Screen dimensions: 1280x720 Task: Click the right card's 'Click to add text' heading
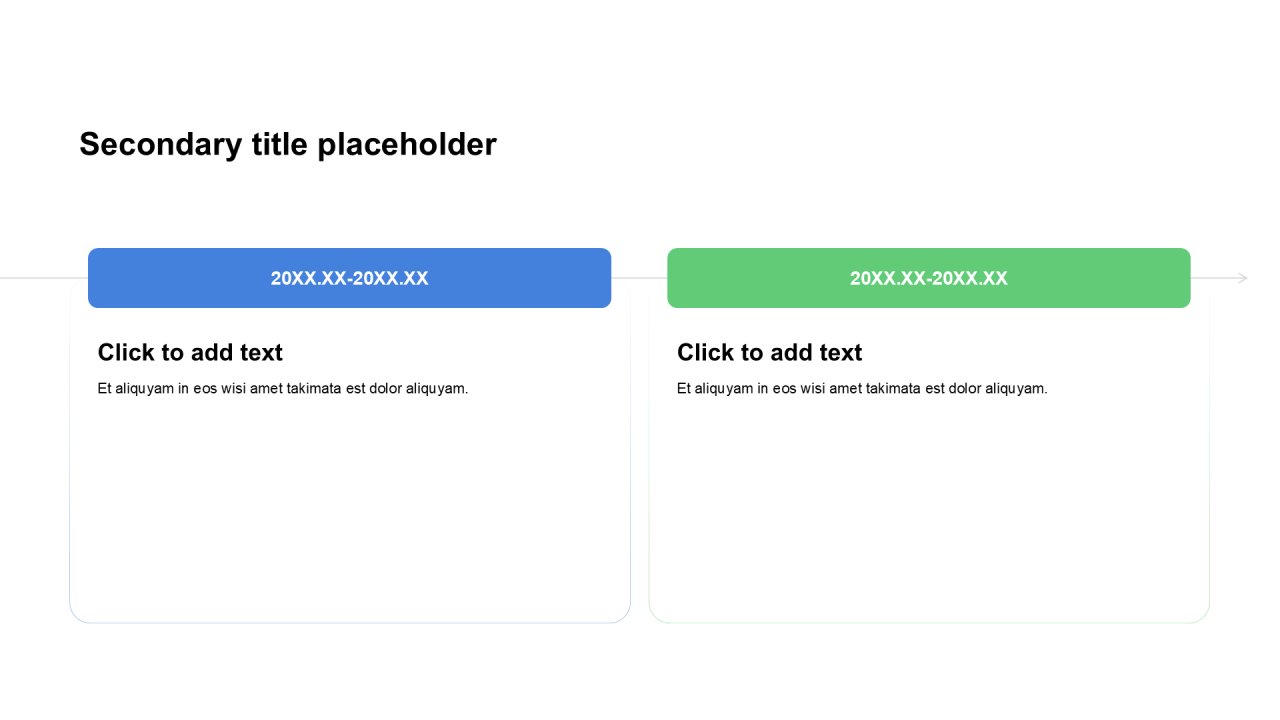769,352
